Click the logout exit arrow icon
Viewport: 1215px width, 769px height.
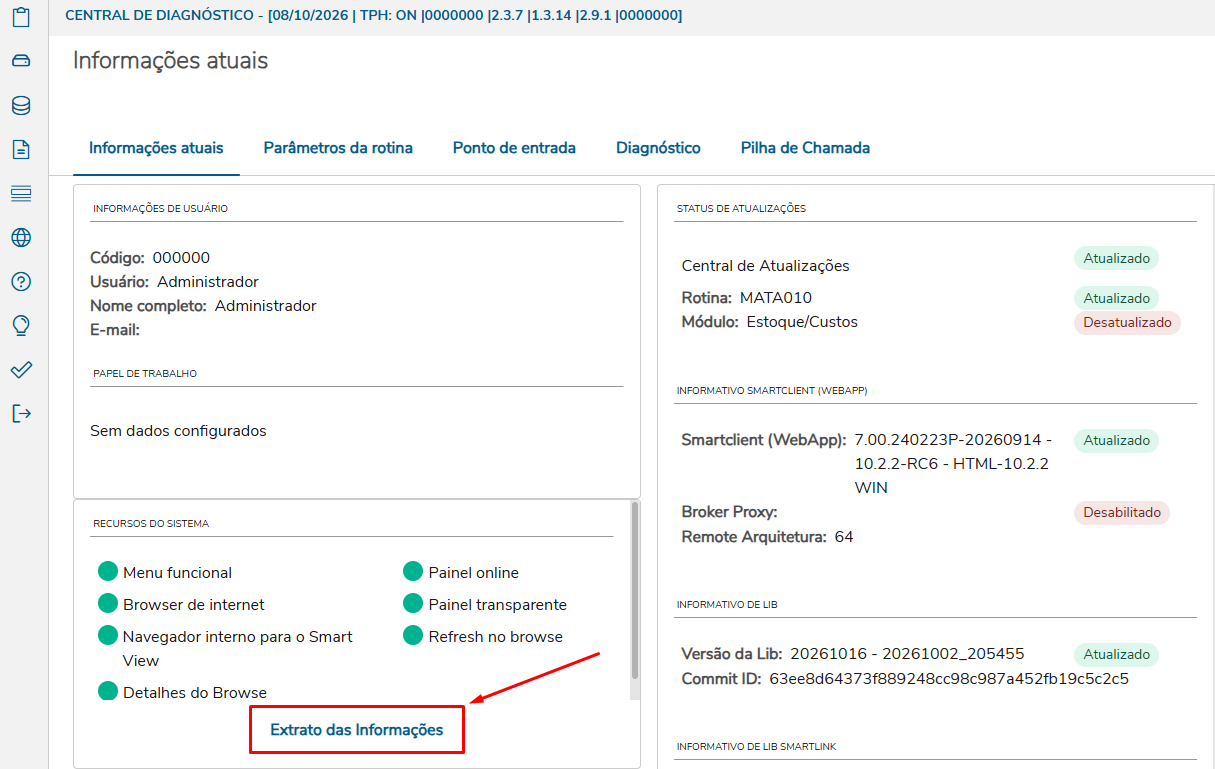coord(21,413)
